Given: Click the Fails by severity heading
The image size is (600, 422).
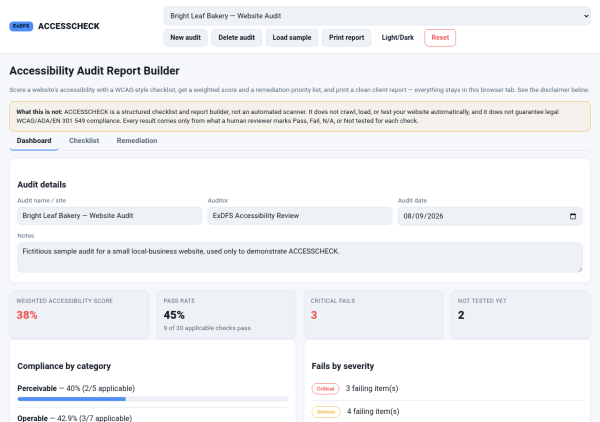Looking at the screenshot, I should tap(343, 366).
